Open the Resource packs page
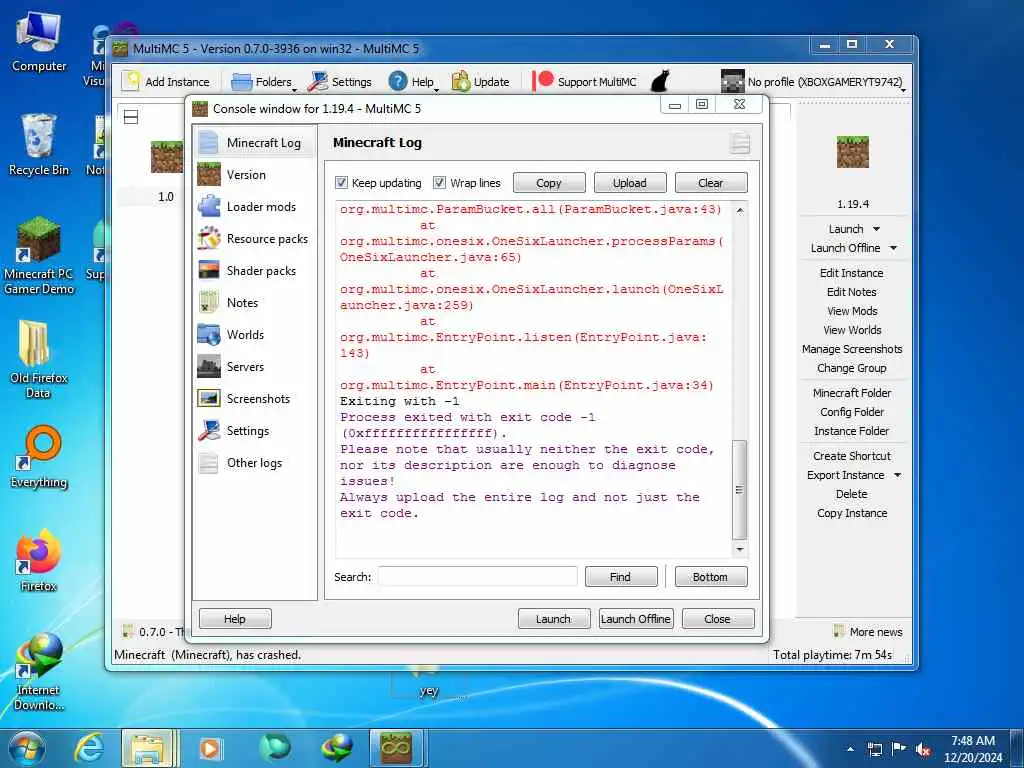Screen dimensions: 1024x768 [255, 238]
